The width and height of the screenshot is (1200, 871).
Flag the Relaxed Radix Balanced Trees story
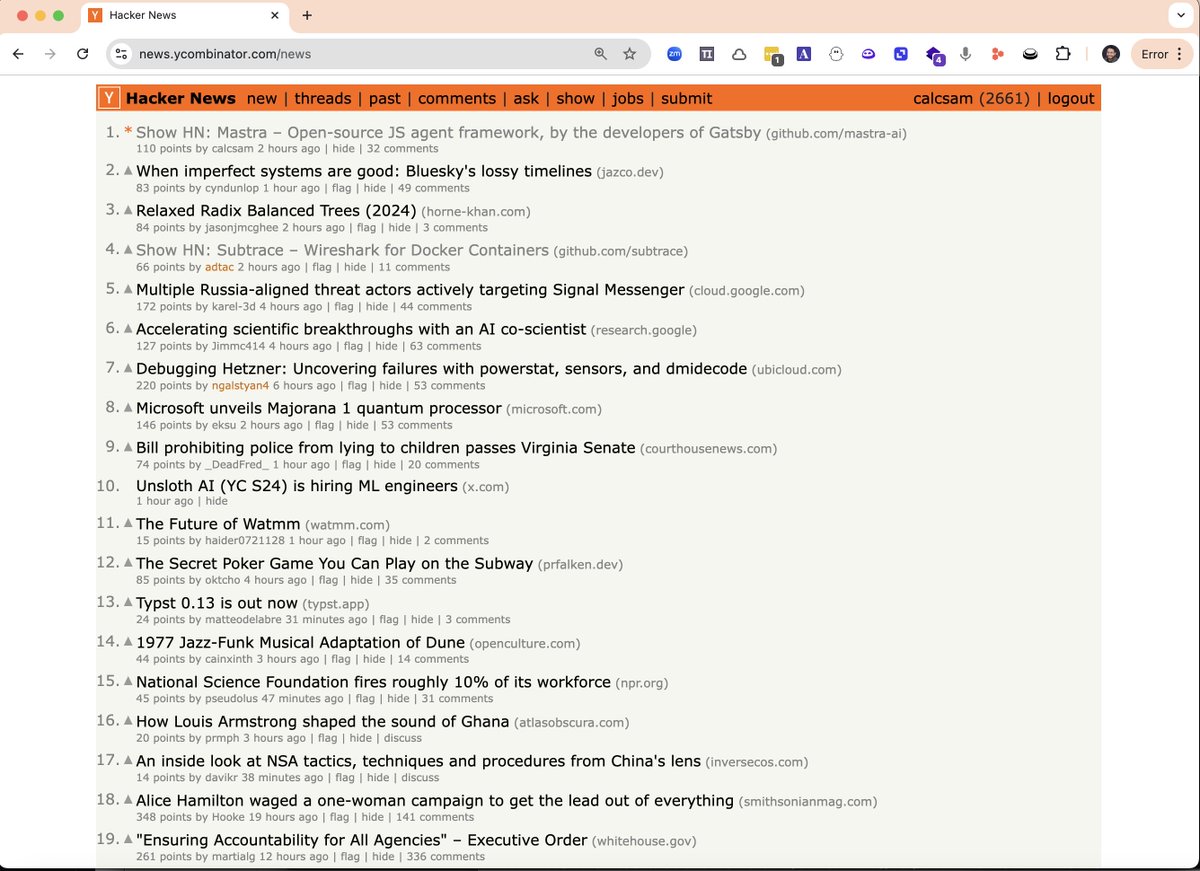click(x=366, y=228)
